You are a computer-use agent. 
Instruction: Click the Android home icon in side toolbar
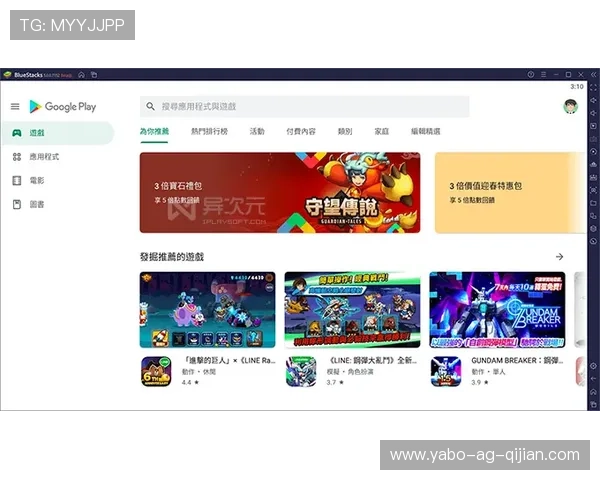click(x=593, y=391)
